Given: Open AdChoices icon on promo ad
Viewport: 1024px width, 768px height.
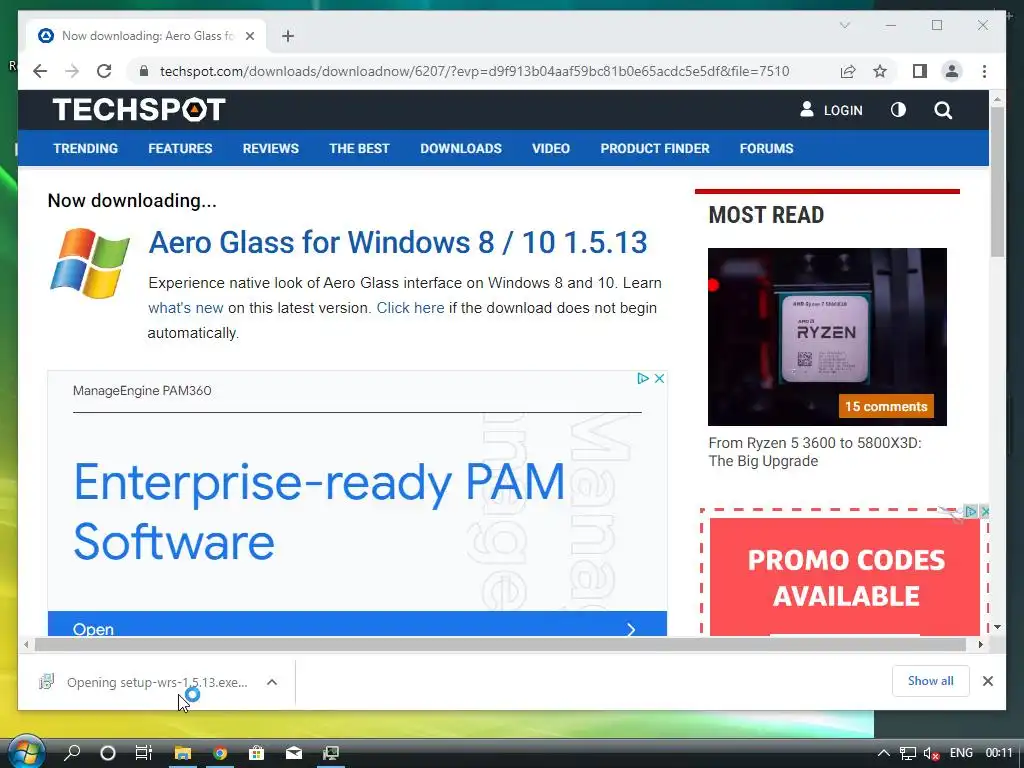Looking at the screenshot, I should 972,511.
